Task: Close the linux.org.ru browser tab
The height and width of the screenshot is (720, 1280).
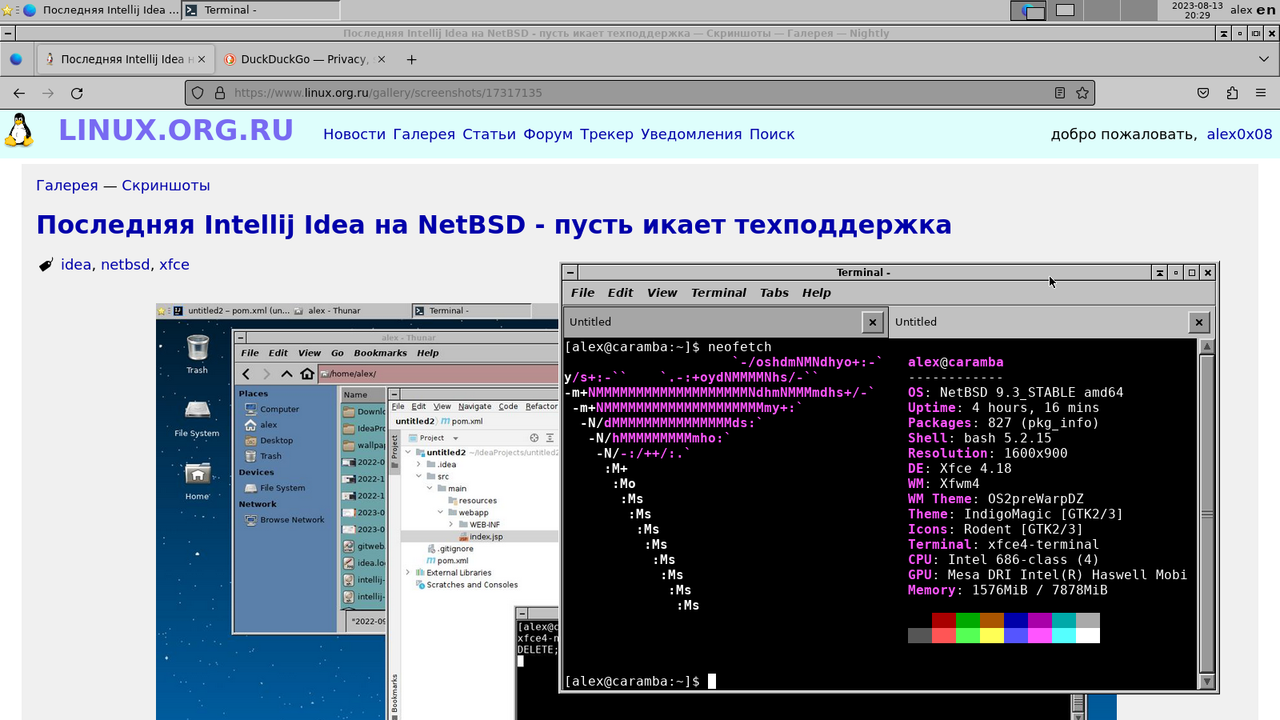Action: [x=201, y=59]
